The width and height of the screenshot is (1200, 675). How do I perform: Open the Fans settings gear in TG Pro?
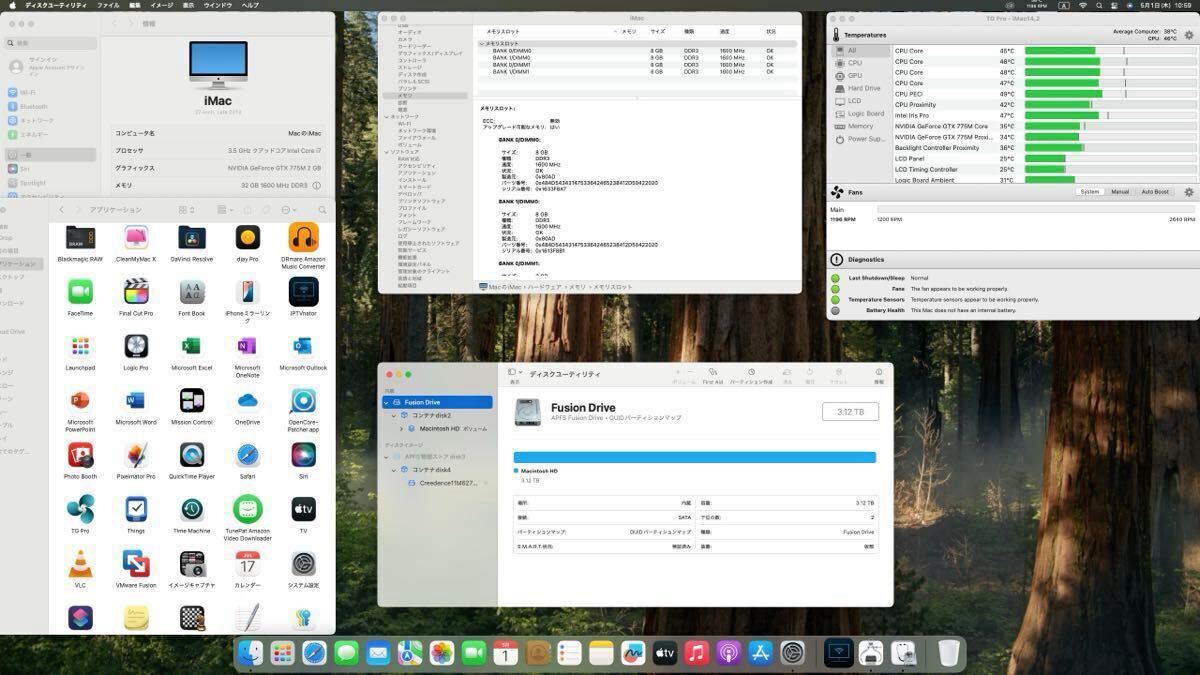pos(1189,192)
